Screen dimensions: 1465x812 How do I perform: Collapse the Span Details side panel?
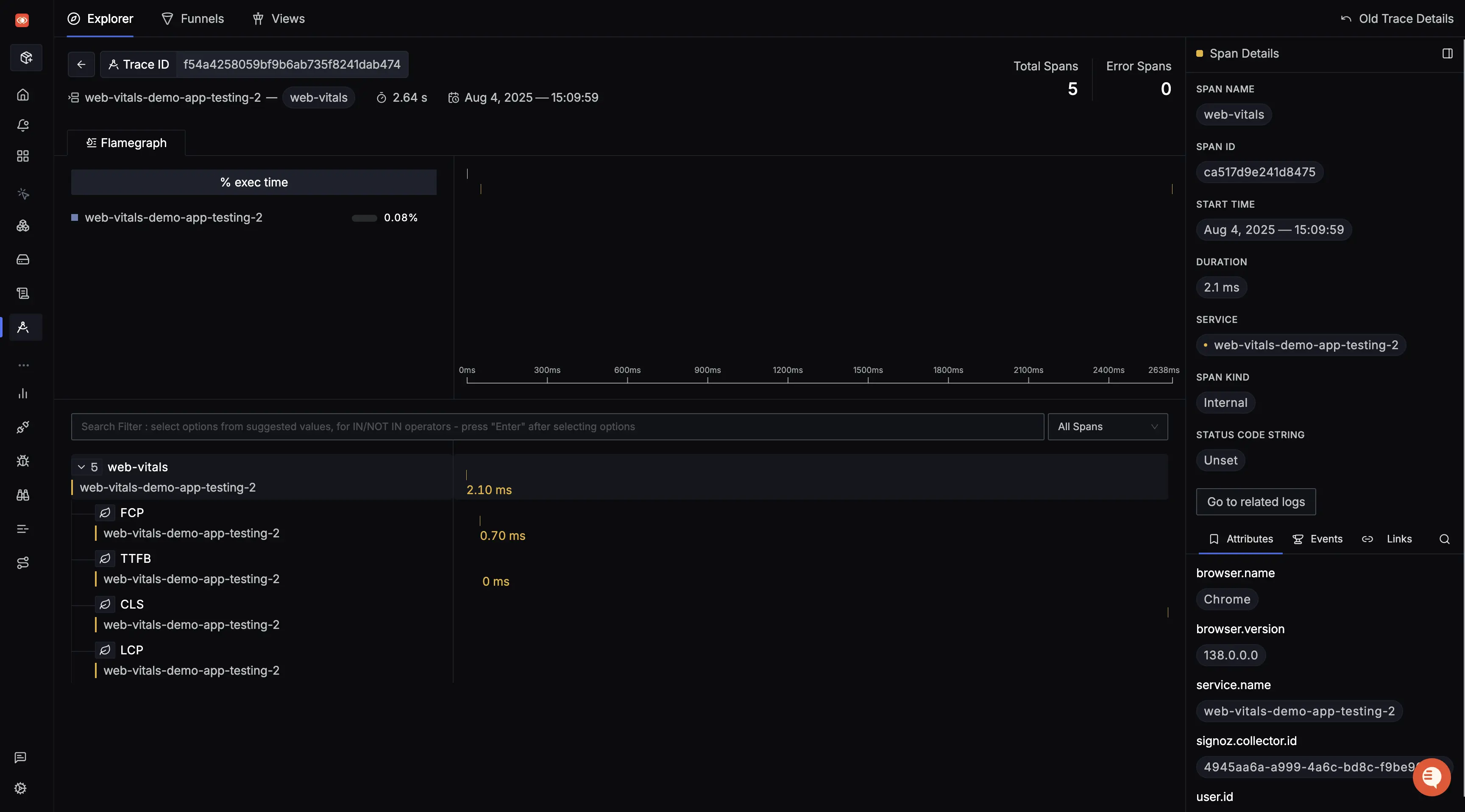point(1447,53)
